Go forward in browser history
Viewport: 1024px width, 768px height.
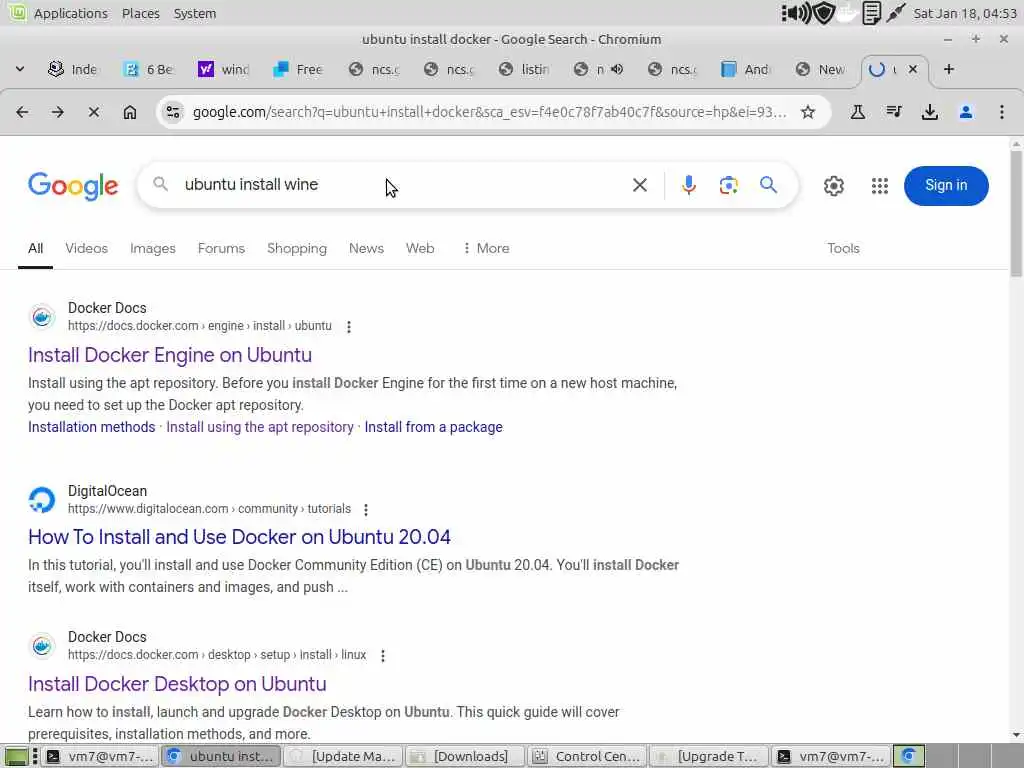pos(57,112)
